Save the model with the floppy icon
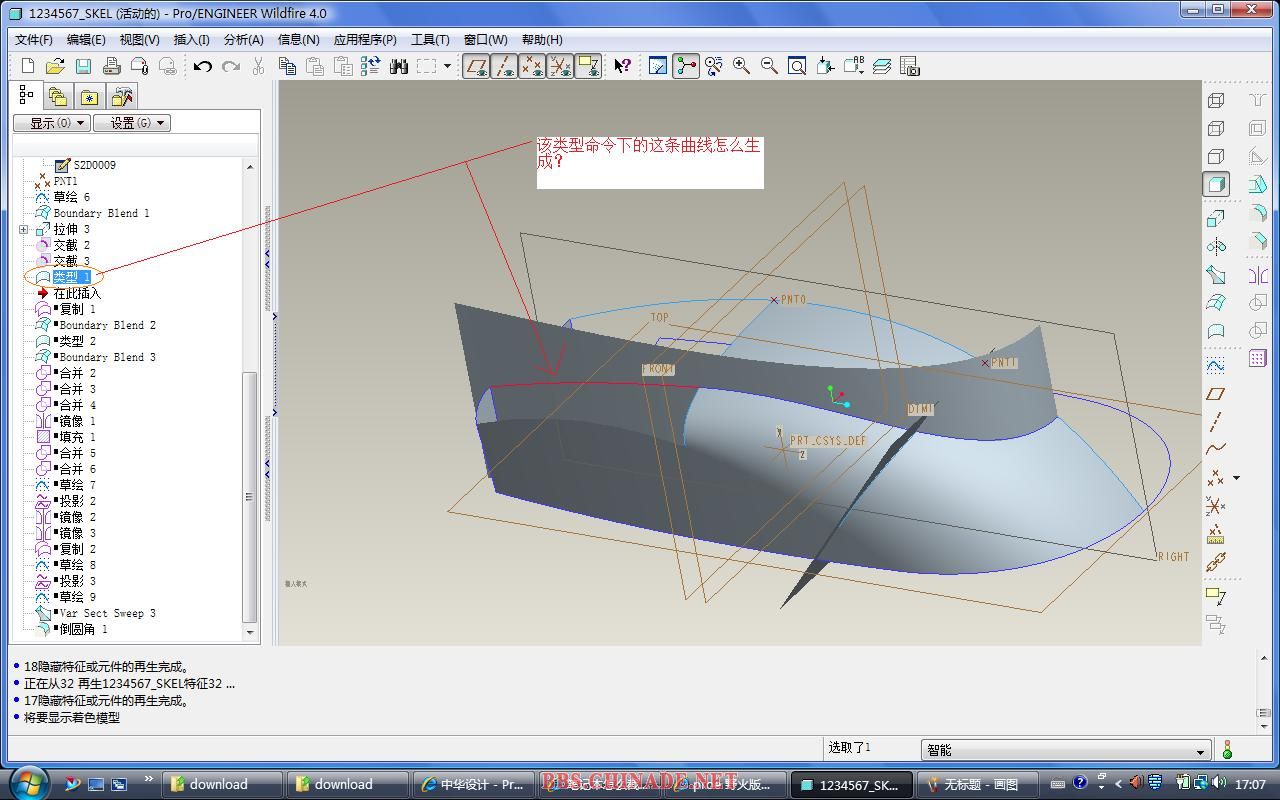The height and width of the screenshot is (800, 1280). [83, 66]
